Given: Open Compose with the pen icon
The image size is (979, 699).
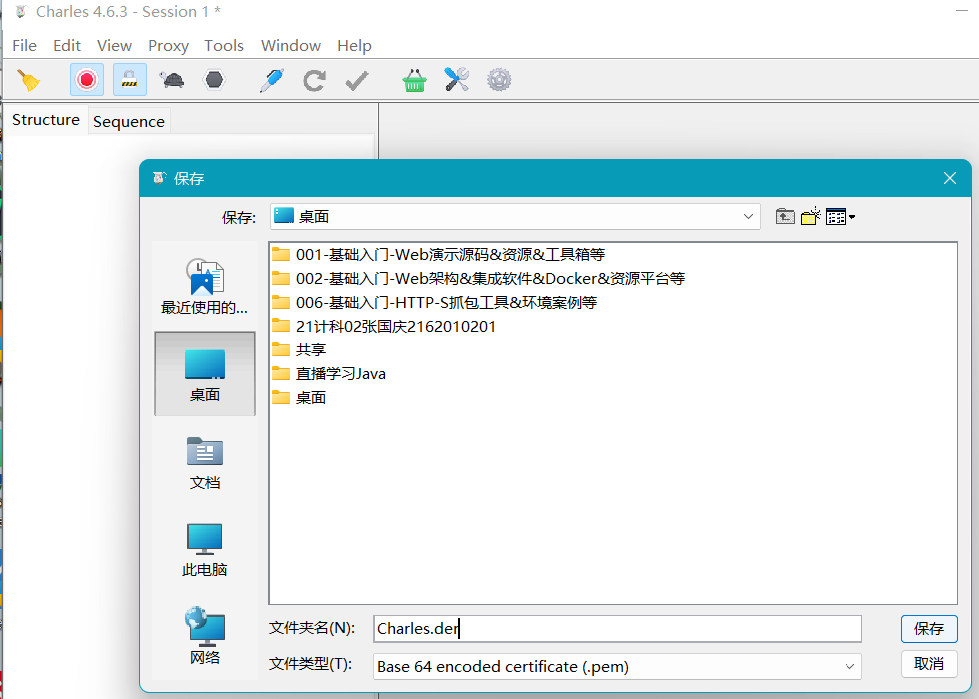Looking at the screenshot, I should click(x=272, y=80).
